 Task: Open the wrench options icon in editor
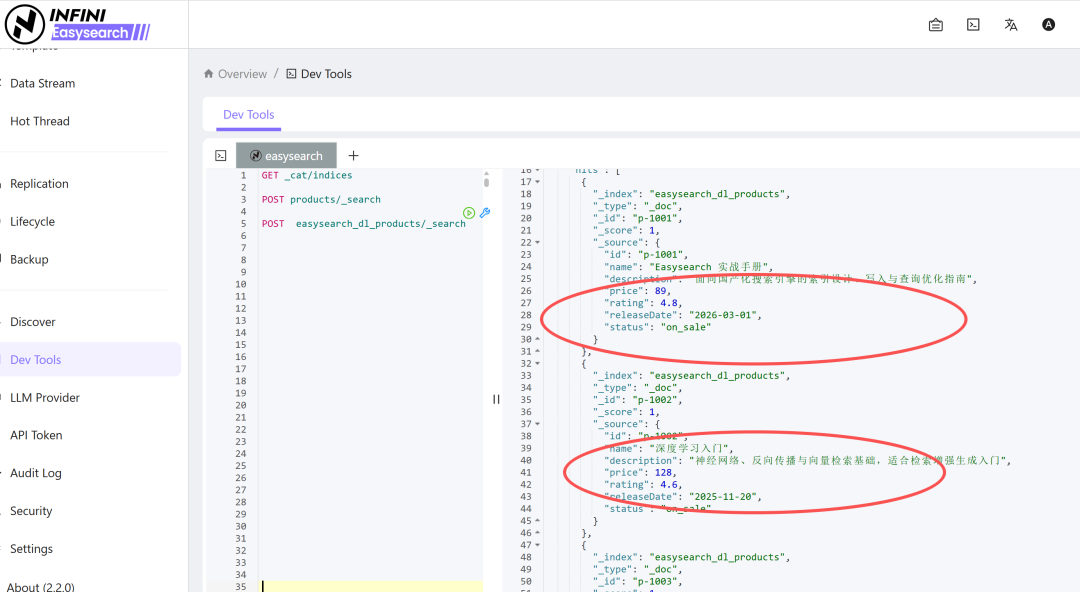pos(485,213)
